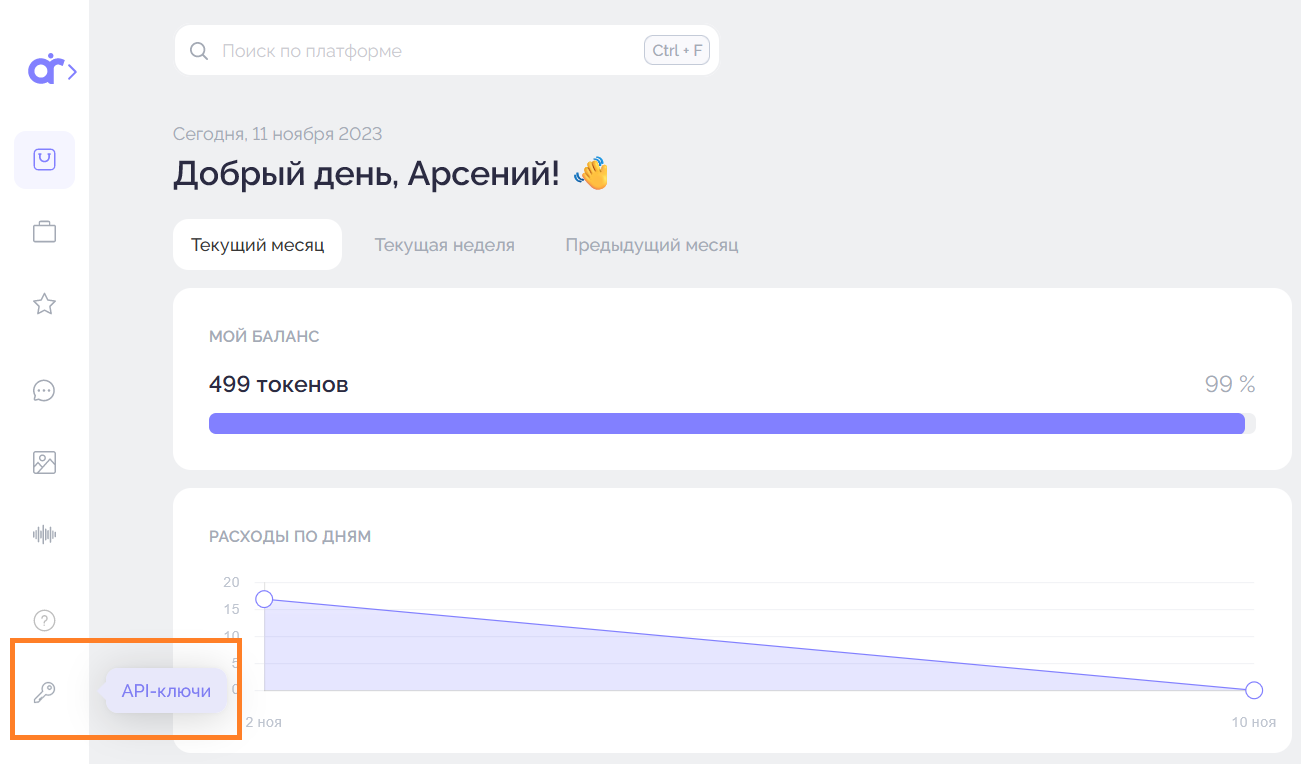The image size is (1301, 764).
Task: Click the "МОЙ БАЛАНС" heading
Action: pyautogui.click(x=264, y=337)
